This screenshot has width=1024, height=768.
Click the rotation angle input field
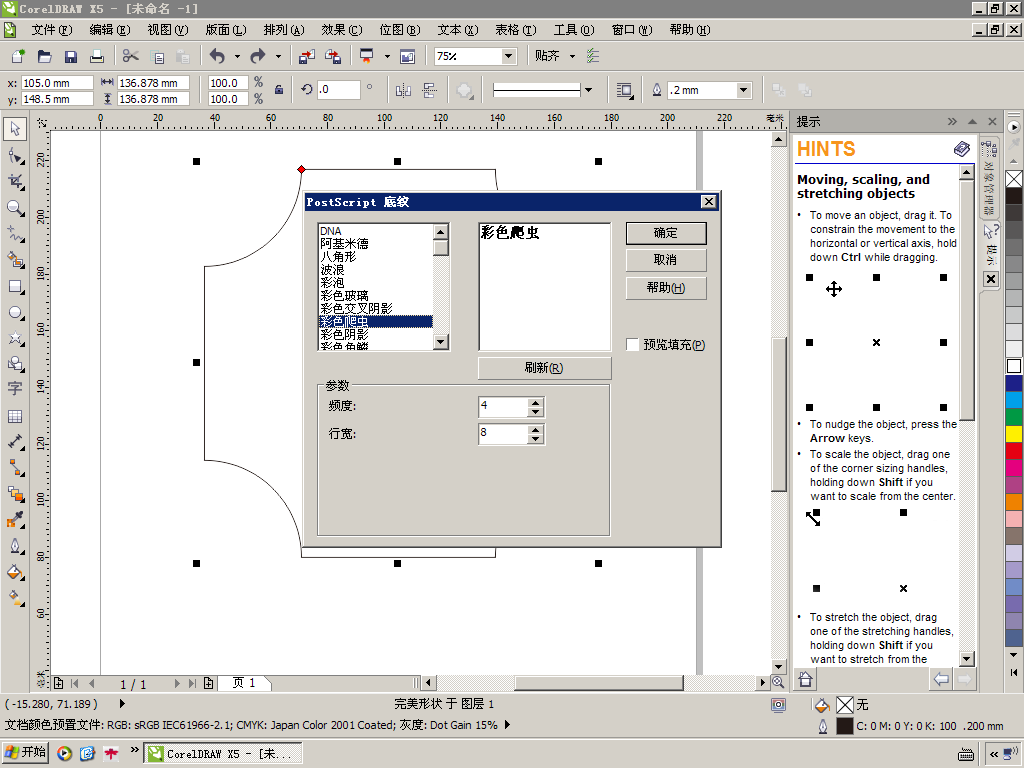coord(338,89)
